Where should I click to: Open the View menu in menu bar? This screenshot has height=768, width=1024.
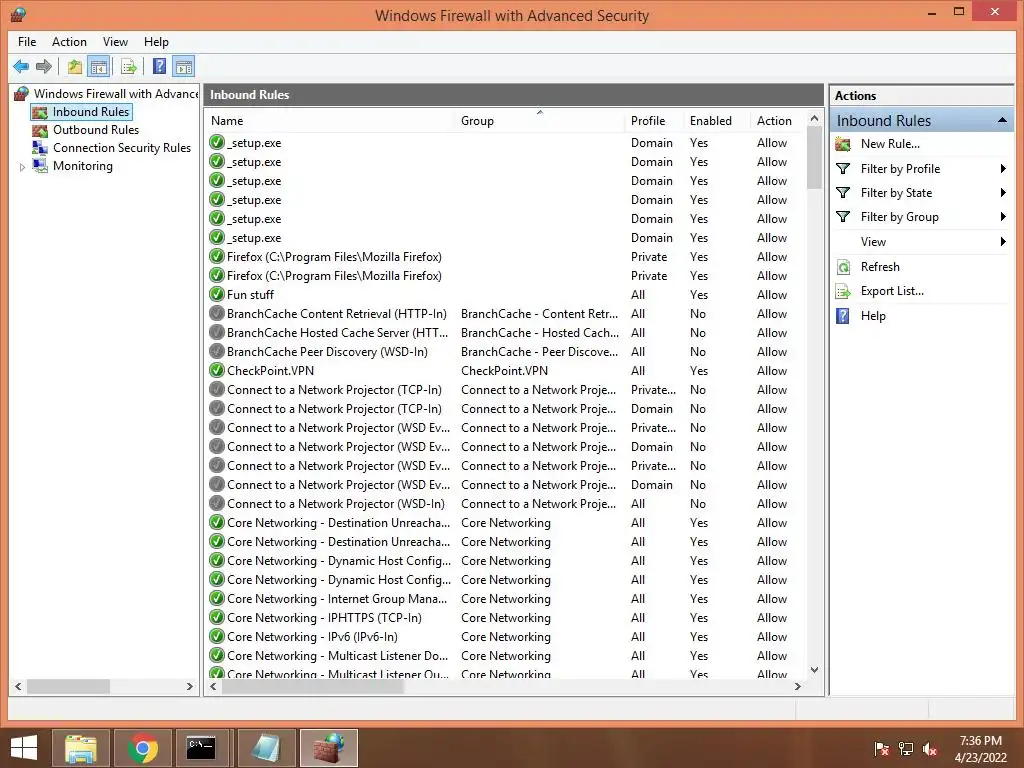[x=115, y=42]
